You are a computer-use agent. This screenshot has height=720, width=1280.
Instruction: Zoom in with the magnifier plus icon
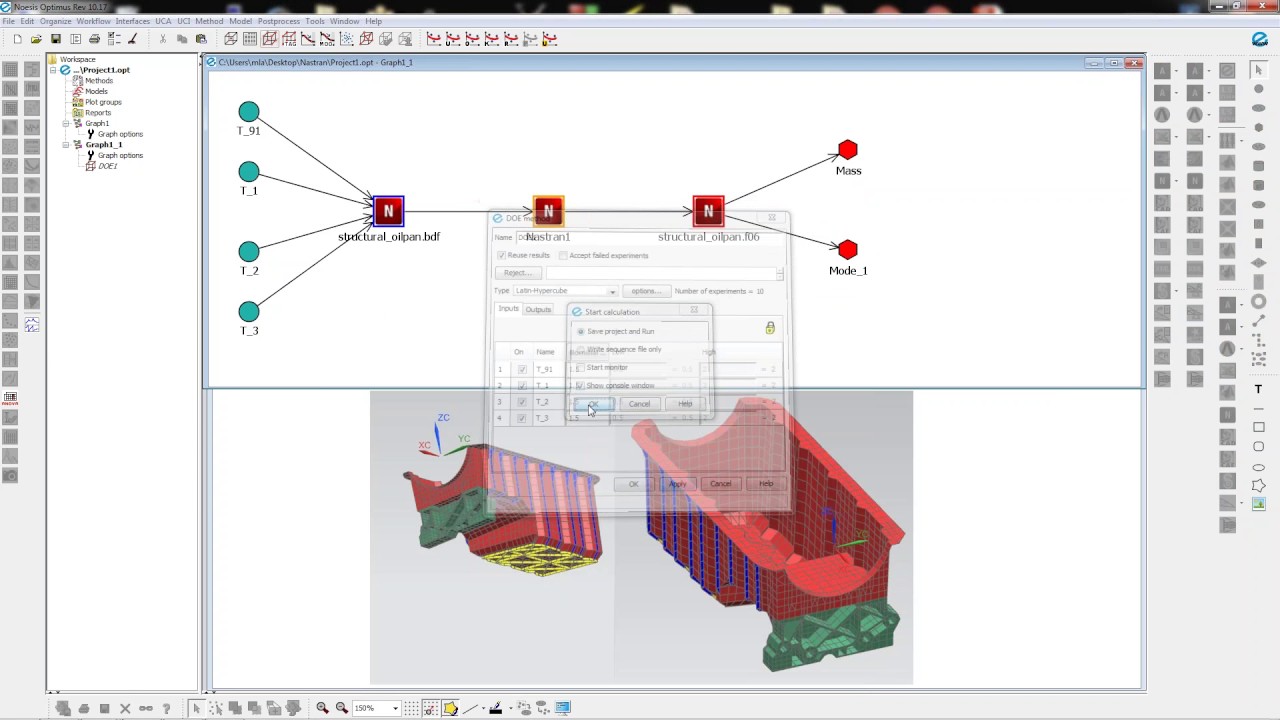click(x=322, y=708)
